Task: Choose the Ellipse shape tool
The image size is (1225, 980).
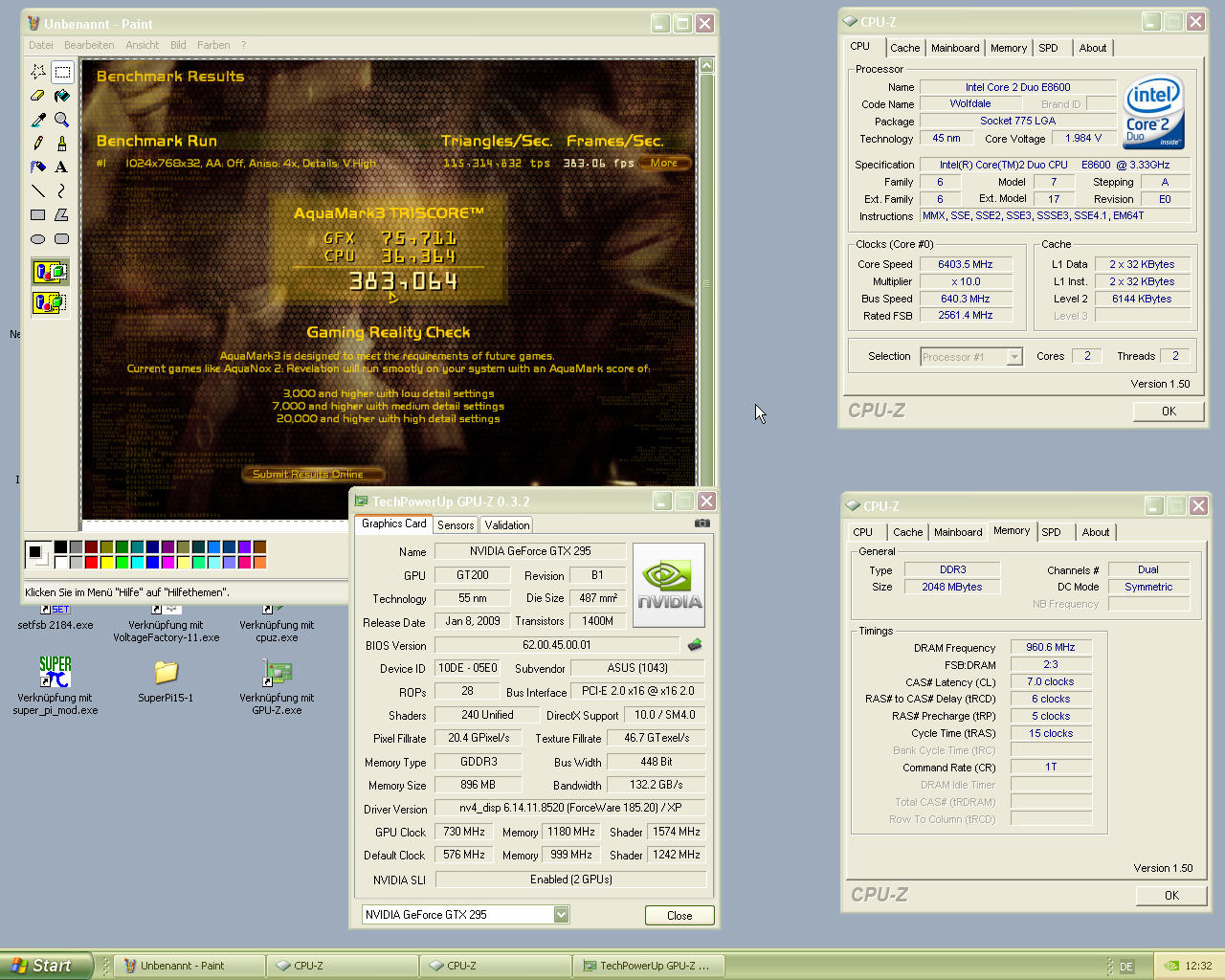Action: pos(38,238)
